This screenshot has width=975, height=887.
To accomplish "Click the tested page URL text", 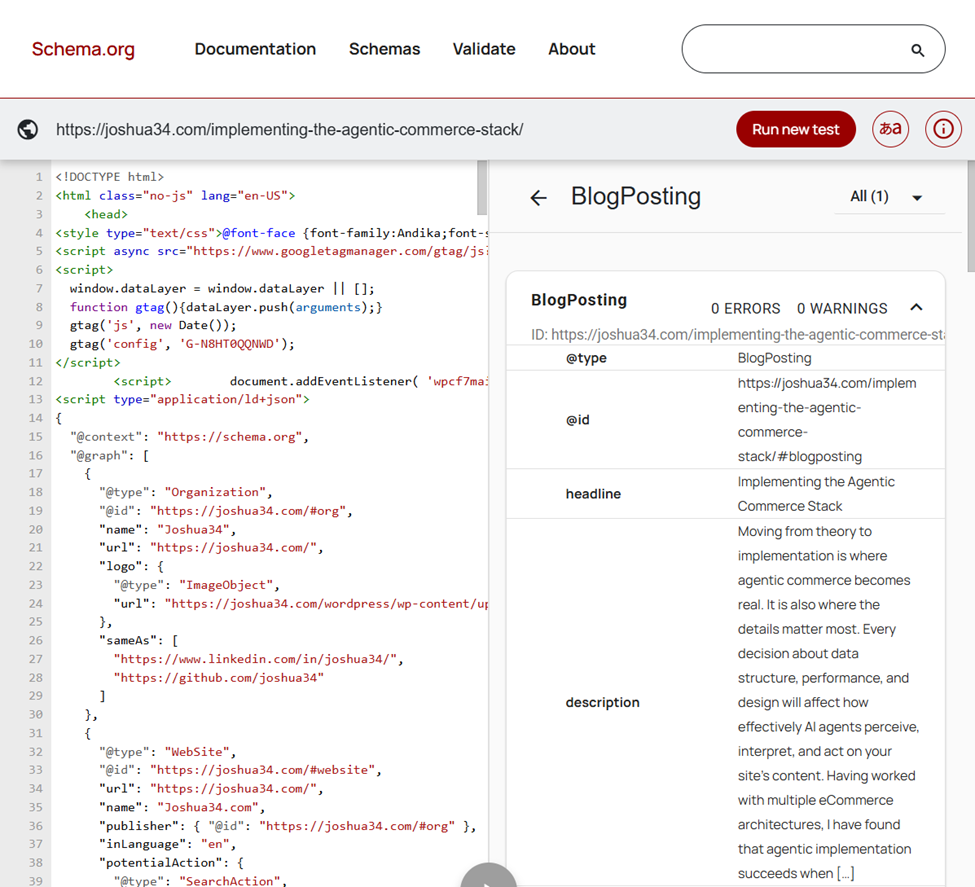I will [289, 129].
